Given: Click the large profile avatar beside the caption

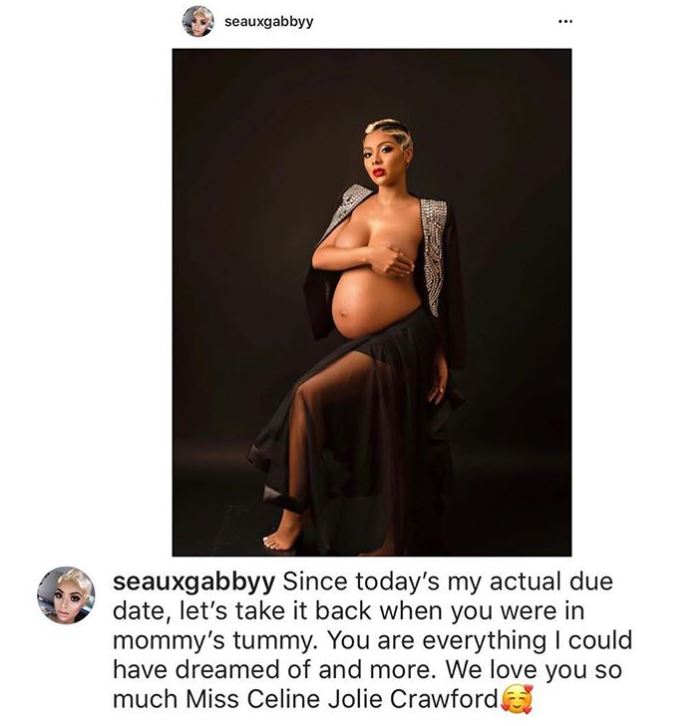Looking at the screenshot, I should [x=66, y=595].
